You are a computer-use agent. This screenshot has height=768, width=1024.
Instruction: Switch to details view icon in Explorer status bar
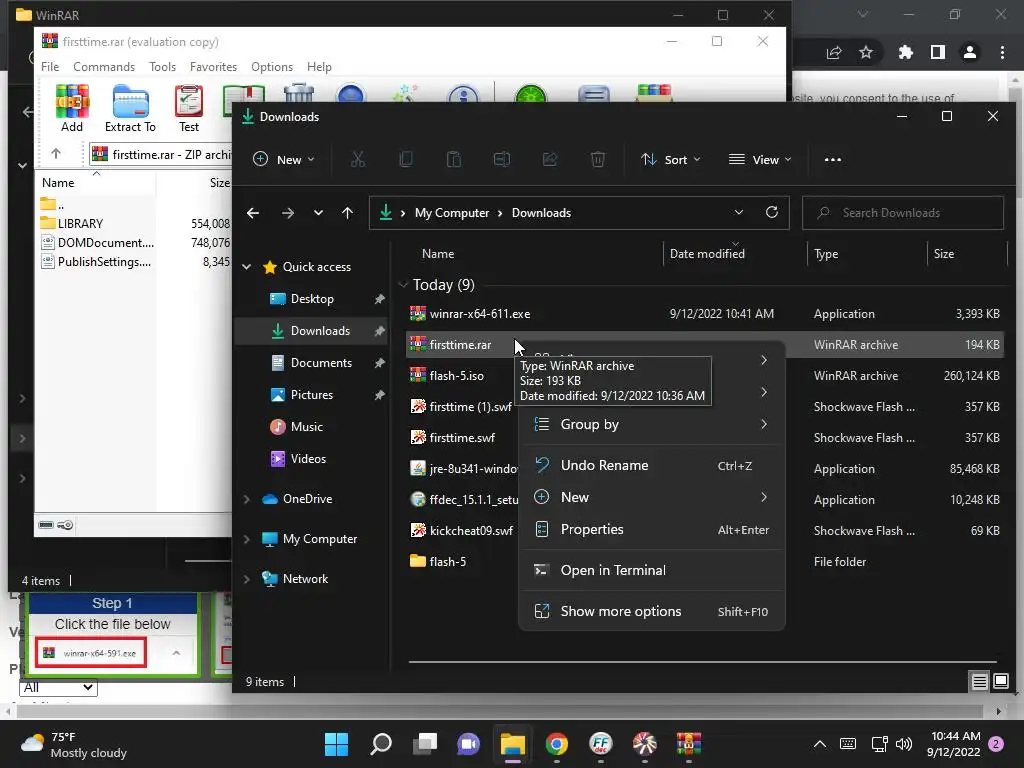(x=979, y=682)
